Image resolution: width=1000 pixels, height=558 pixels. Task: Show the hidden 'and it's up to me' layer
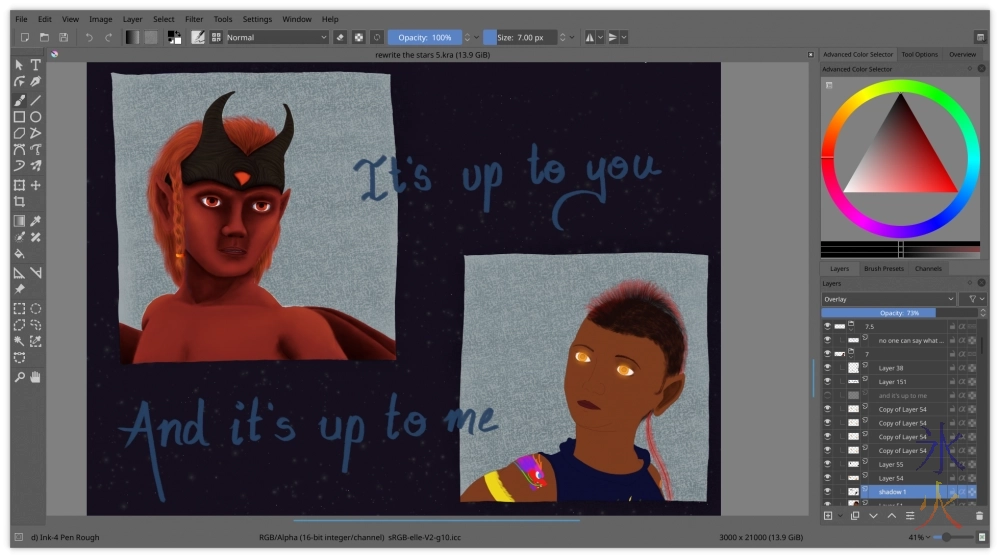click(x=827, y=396)
